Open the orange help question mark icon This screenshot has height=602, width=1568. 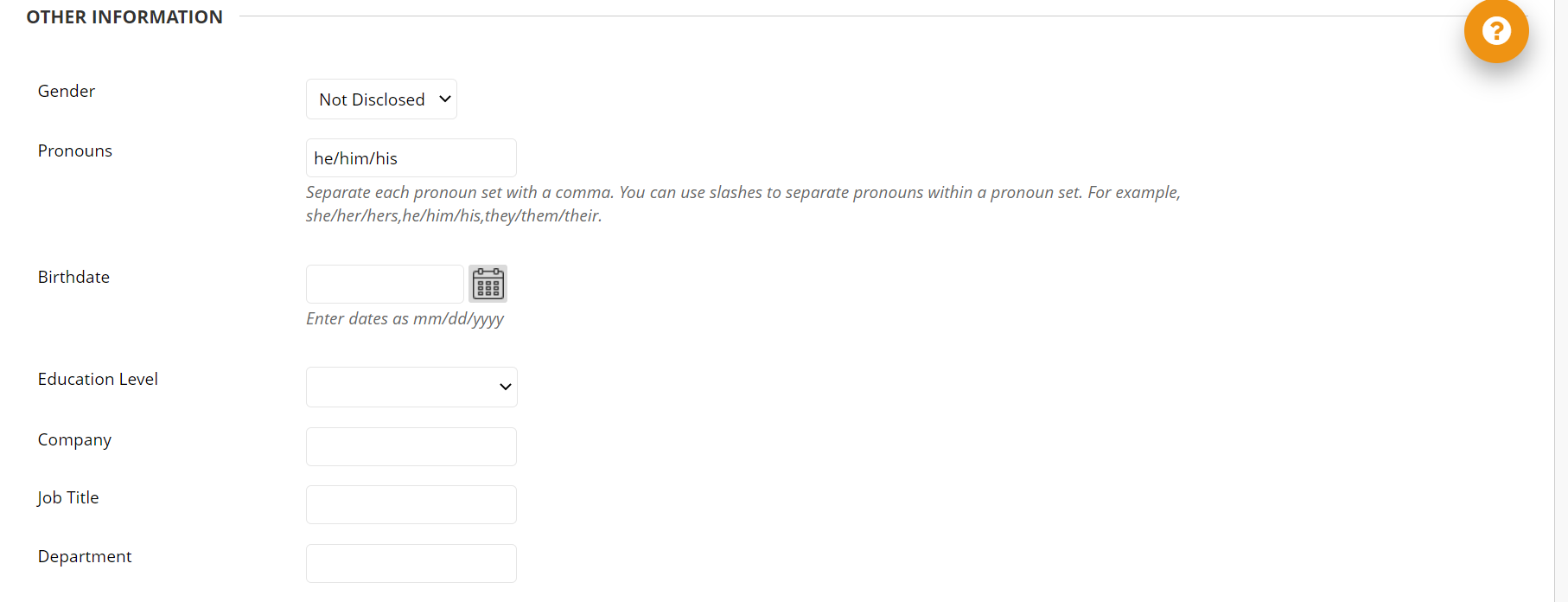pos(1495,31)
